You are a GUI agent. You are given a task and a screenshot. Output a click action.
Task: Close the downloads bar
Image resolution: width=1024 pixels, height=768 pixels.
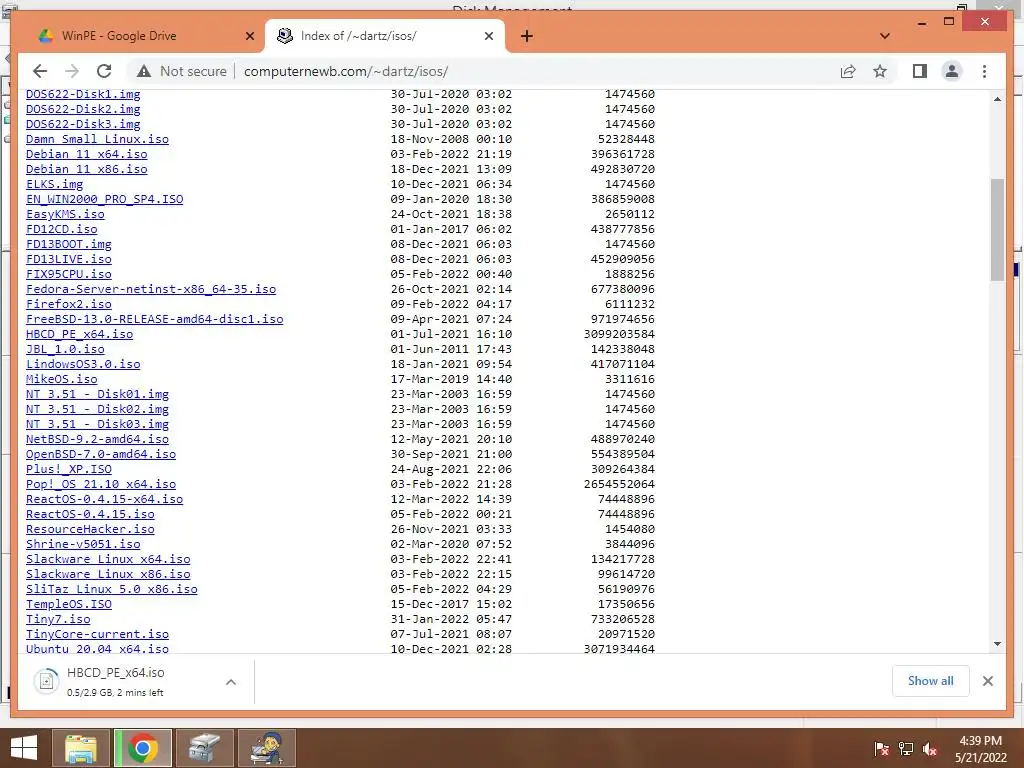point(987,681)
